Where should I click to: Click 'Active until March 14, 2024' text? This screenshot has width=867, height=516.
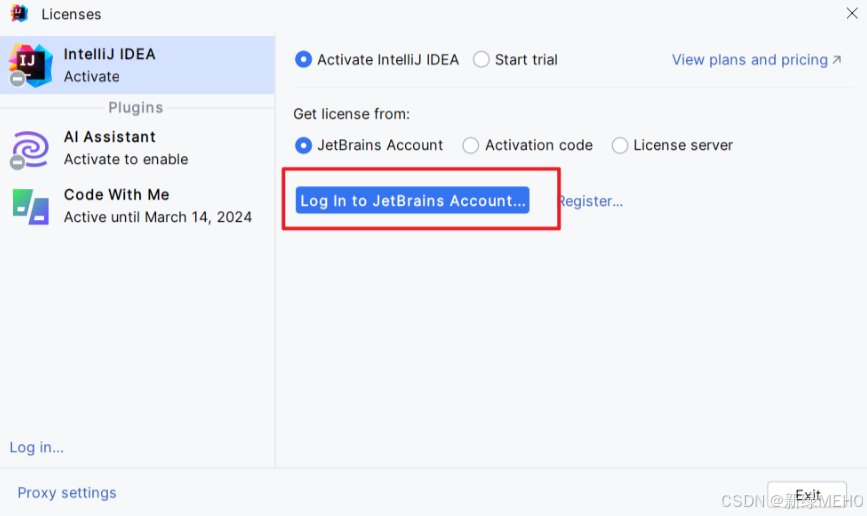coord(158,217)
